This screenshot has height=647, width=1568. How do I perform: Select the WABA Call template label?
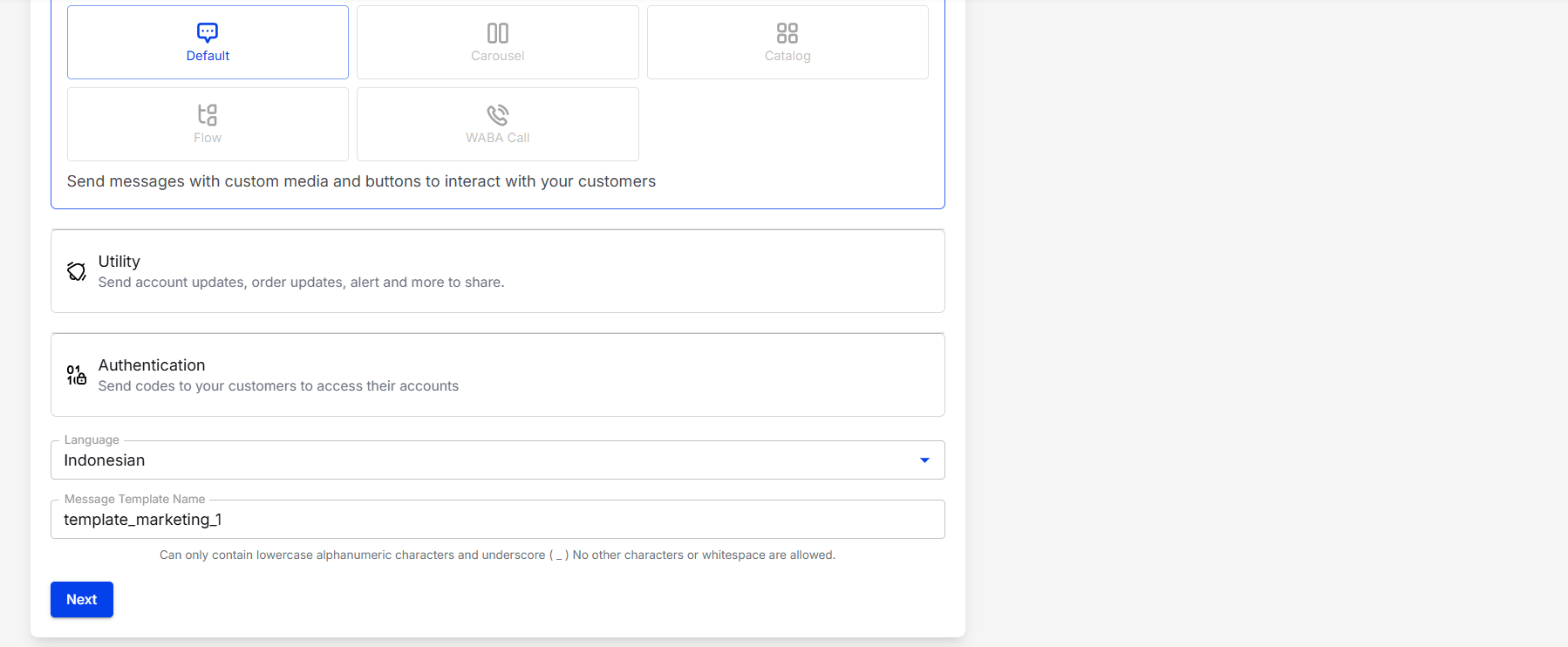pos(498,138)
